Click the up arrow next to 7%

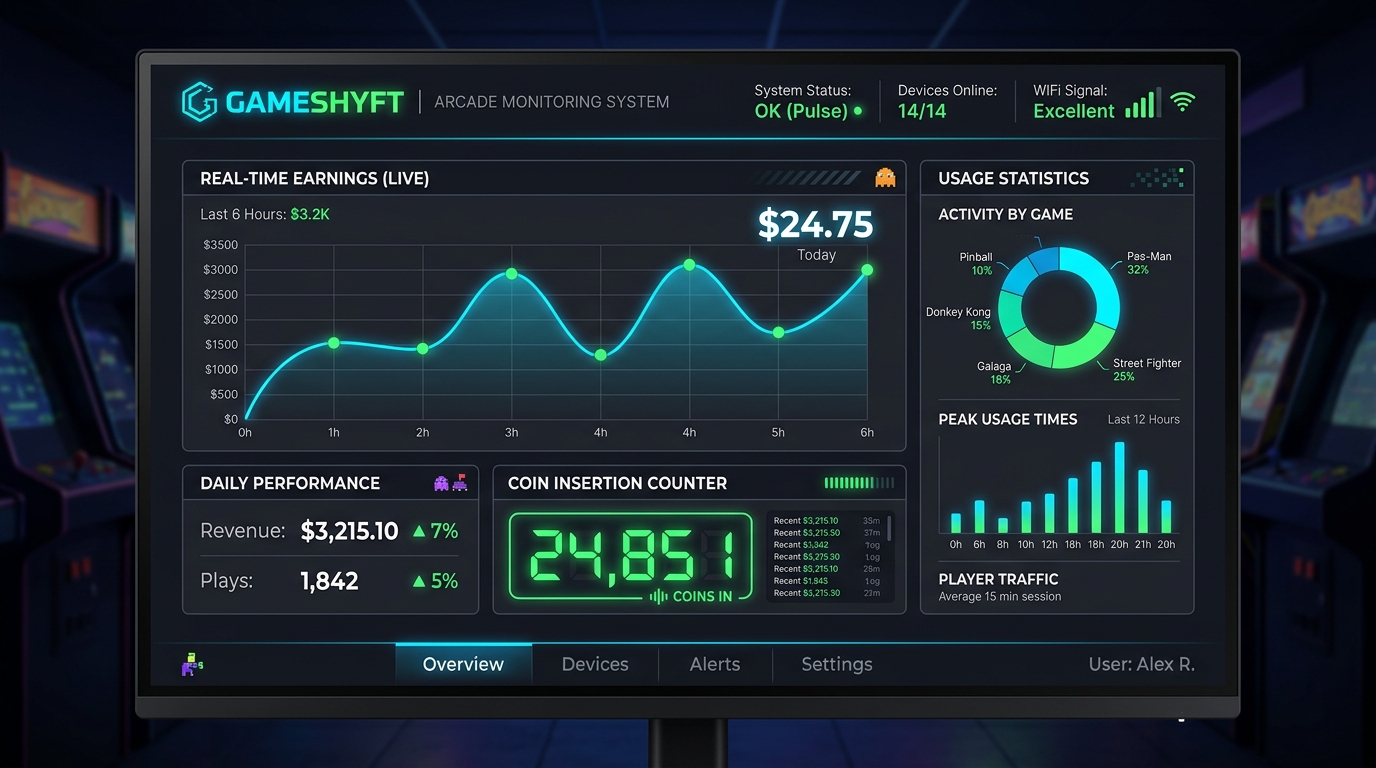click(419, 531)
